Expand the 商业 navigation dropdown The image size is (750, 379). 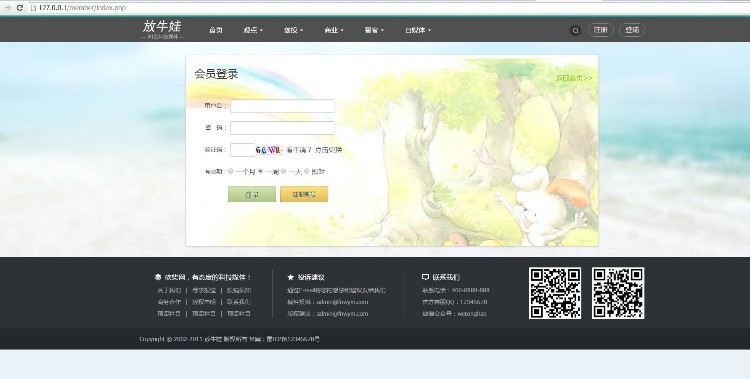[334, 30]
